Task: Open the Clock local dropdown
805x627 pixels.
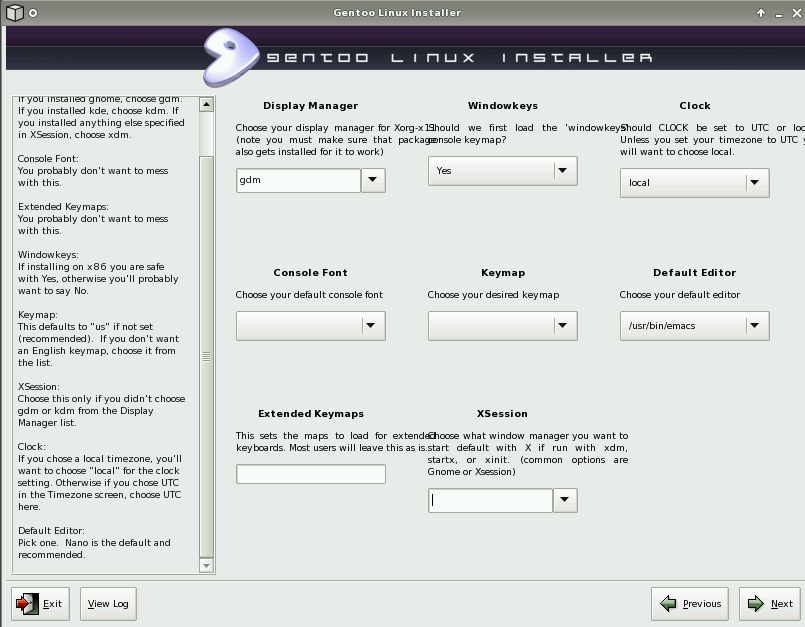Action: [x=695, y=183]
